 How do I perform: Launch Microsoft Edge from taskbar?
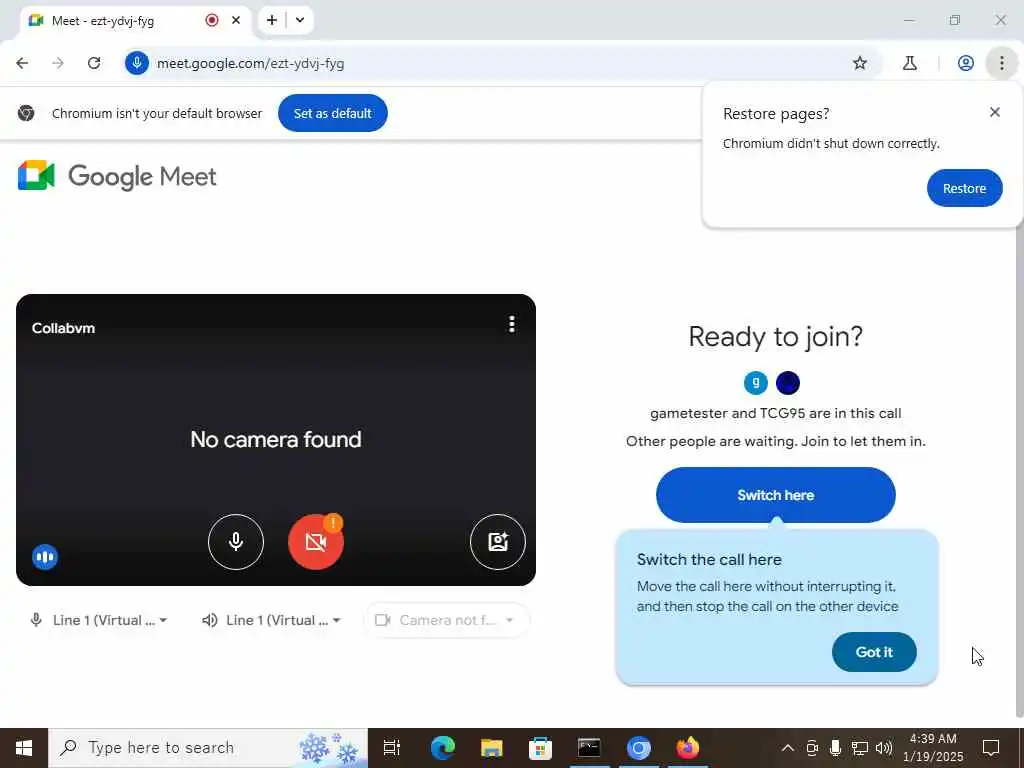pyautogui.click(x=442, y=748)
